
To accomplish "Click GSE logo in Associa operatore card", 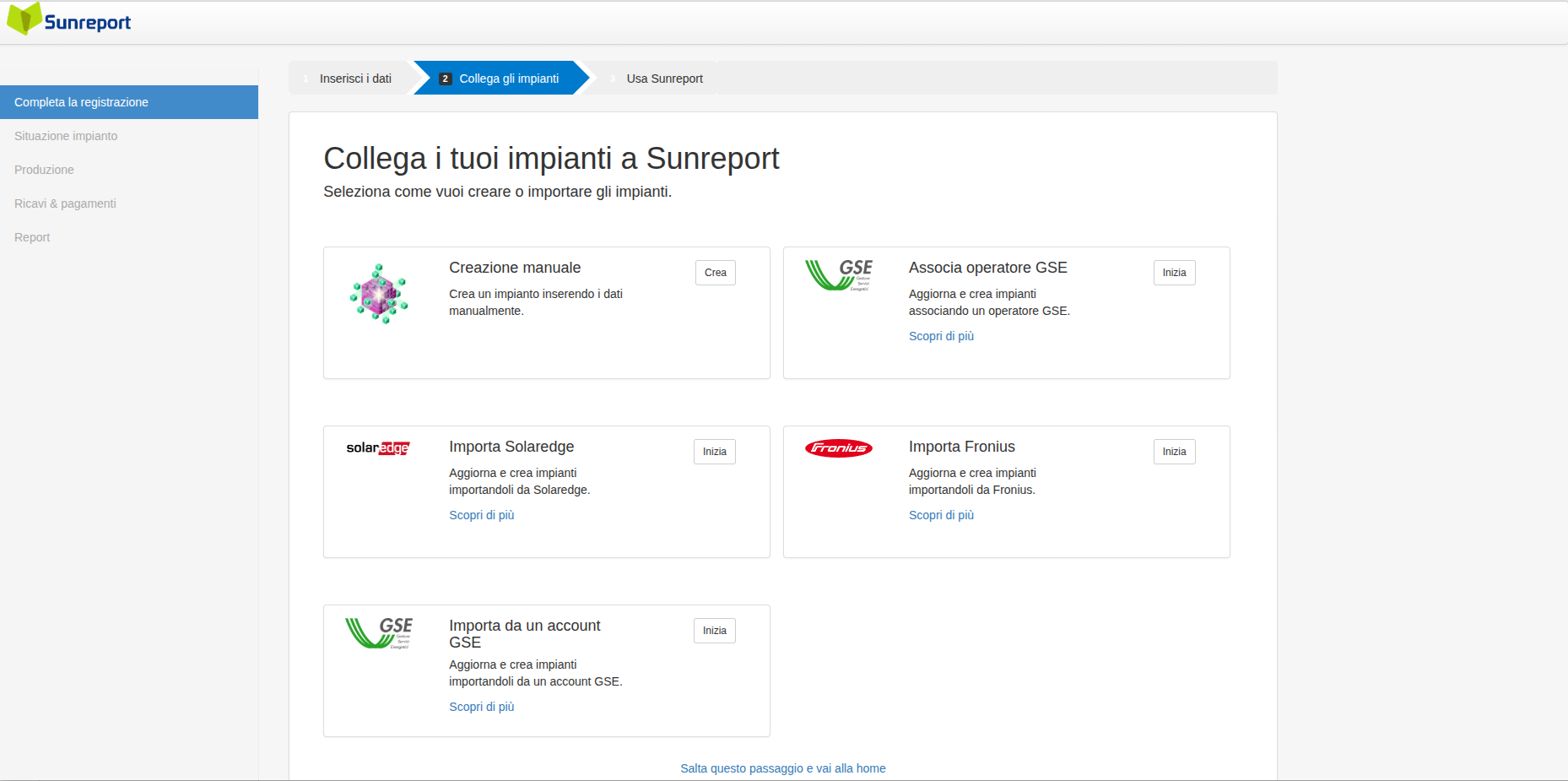I will (839, 275).
